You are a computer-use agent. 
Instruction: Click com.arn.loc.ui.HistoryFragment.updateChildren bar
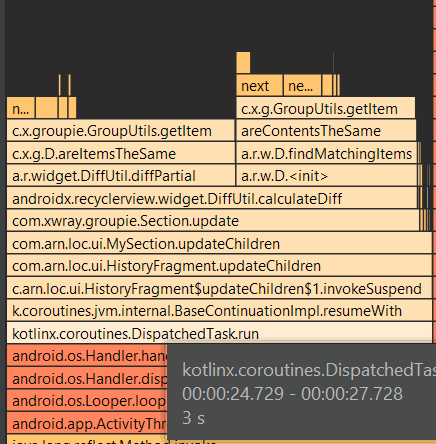[219, 266]
